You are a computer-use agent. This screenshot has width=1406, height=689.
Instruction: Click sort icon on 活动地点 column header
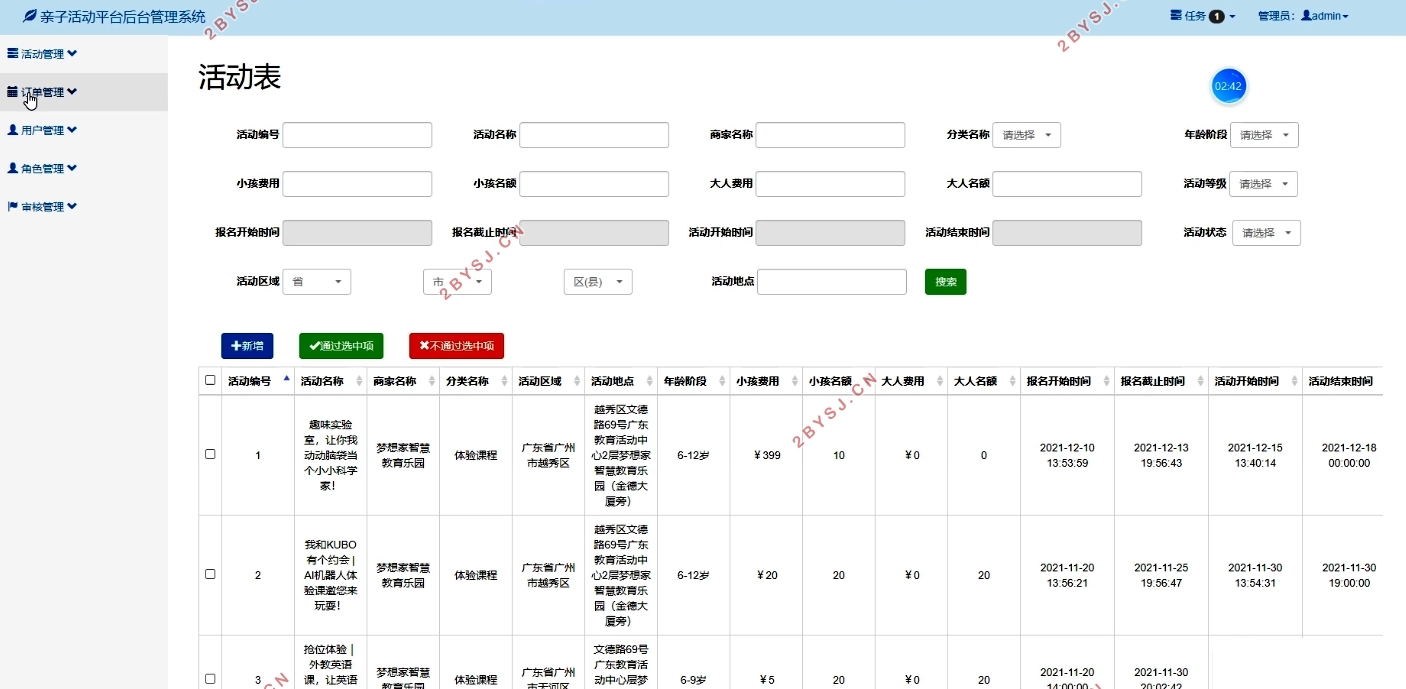(650, 381)
